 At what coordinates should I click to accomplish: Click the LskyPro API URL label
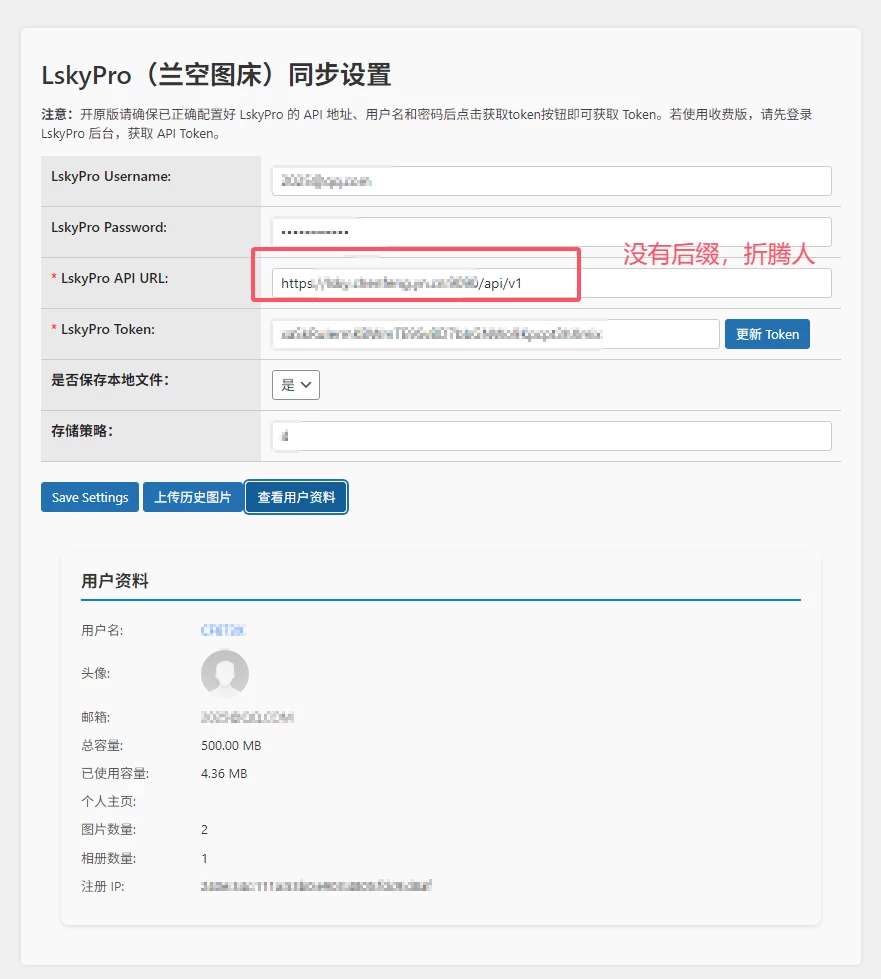pyautogui.click(x=114, y=279)
